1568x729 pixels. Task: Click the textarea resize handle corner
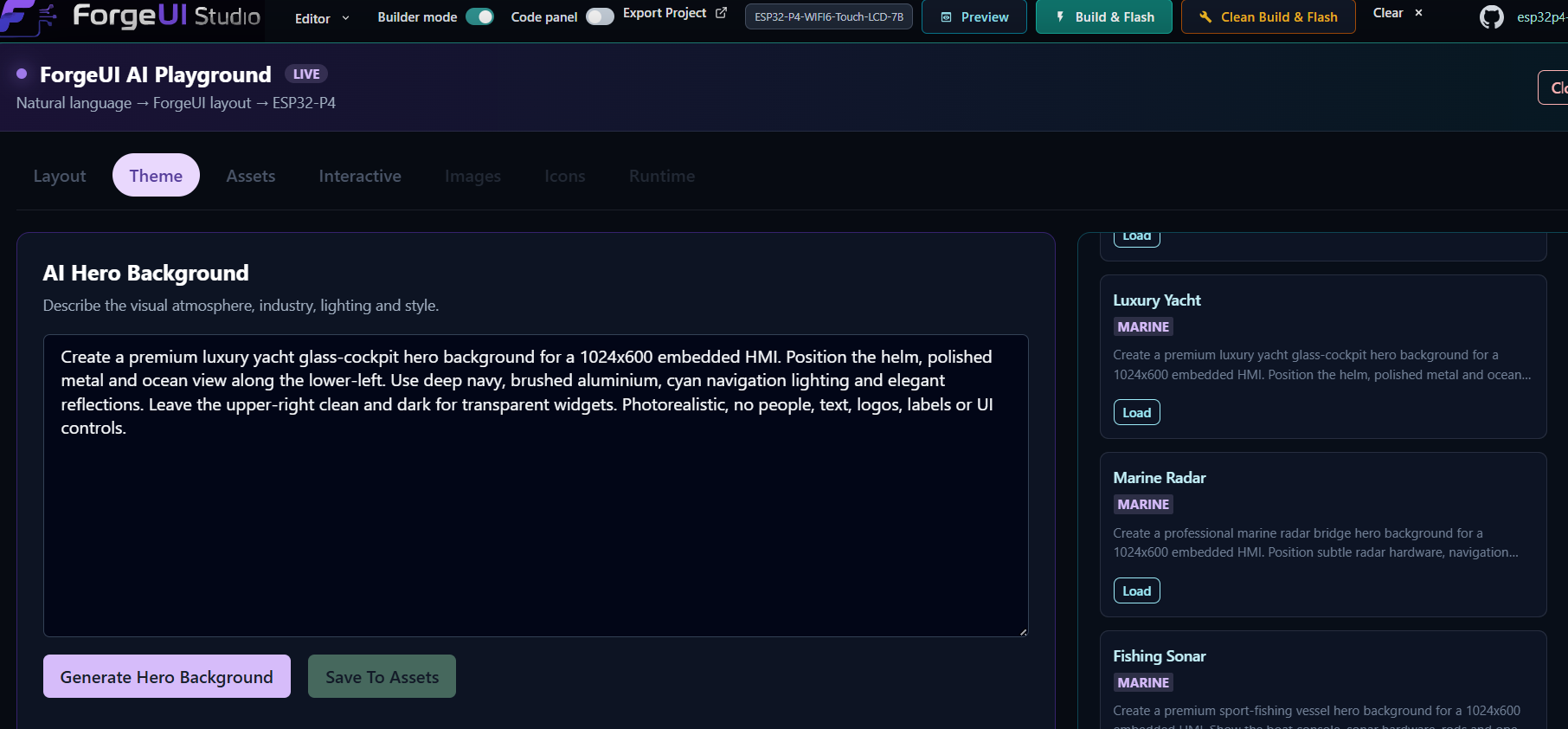coord(1023,631)
